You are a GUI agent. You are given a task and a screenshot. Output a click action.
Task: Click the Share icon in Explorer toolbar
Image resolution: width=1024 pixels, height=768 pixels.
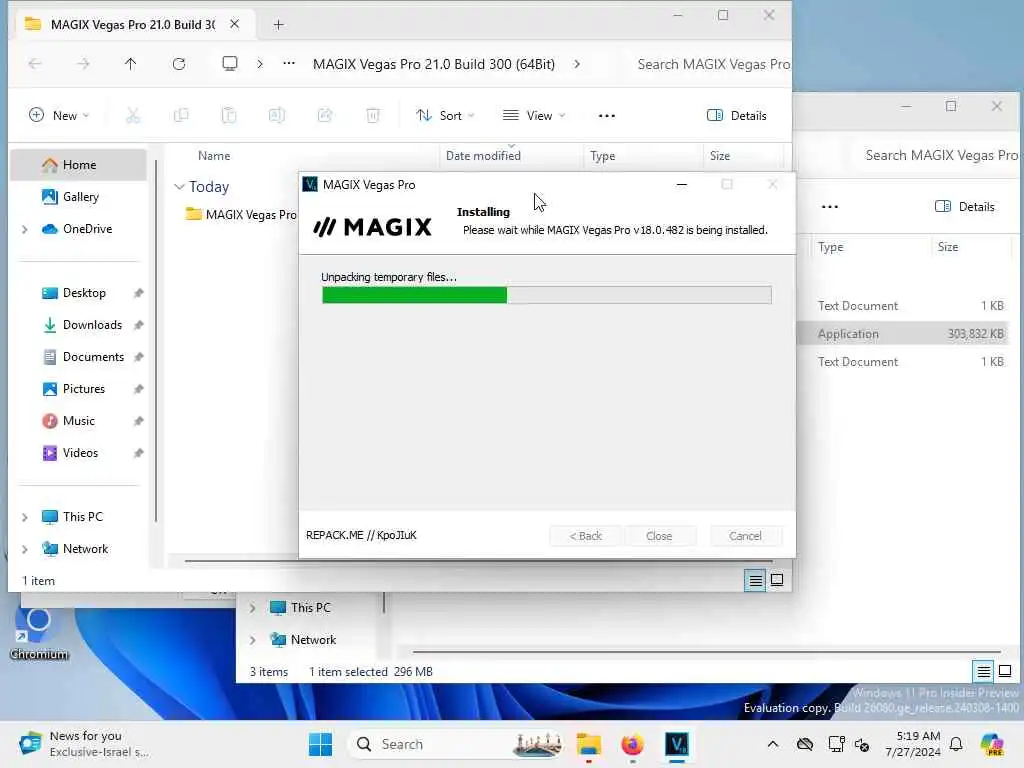[325, 116]
